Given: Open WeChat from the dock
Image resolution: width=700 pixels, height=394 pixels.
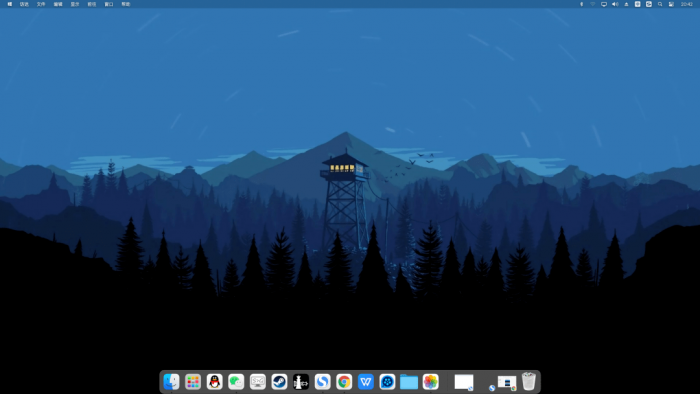Looking at the screenshot, I should pyautogui.click(x=236, y=382).
